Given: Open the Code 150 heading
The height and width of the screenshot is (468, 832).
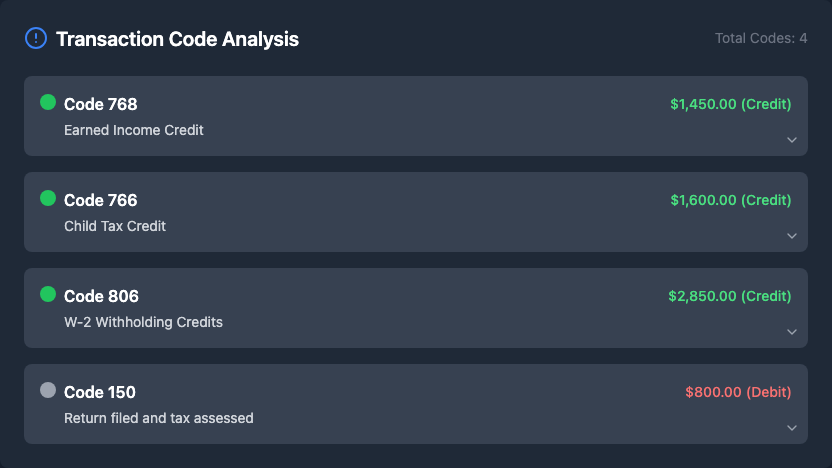Looking at the screenshot, I should coord(99,392).
